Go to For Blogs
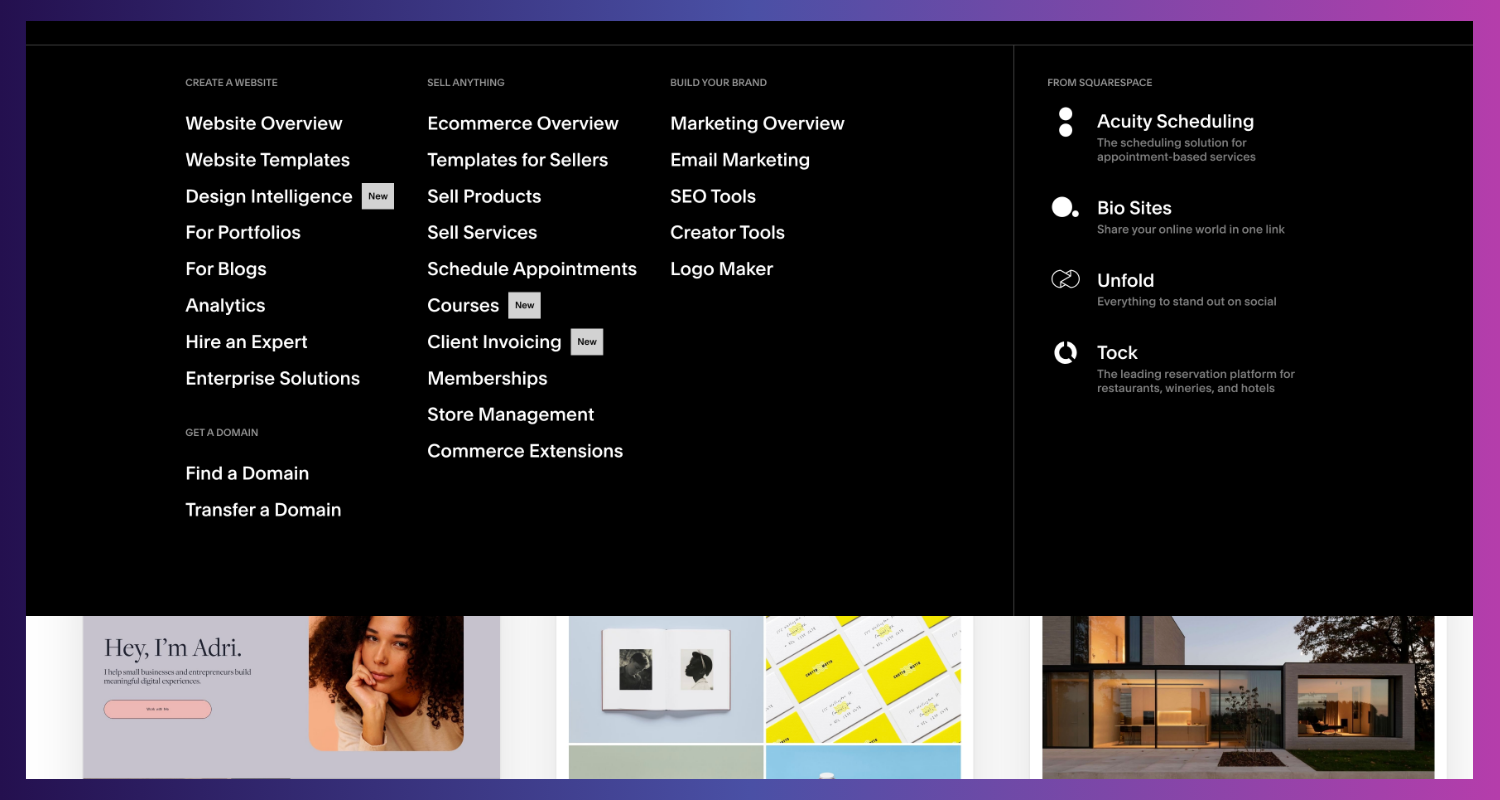Image resolution: width=1500 pixels, height=800 pixels. click(x=226, y=269)
